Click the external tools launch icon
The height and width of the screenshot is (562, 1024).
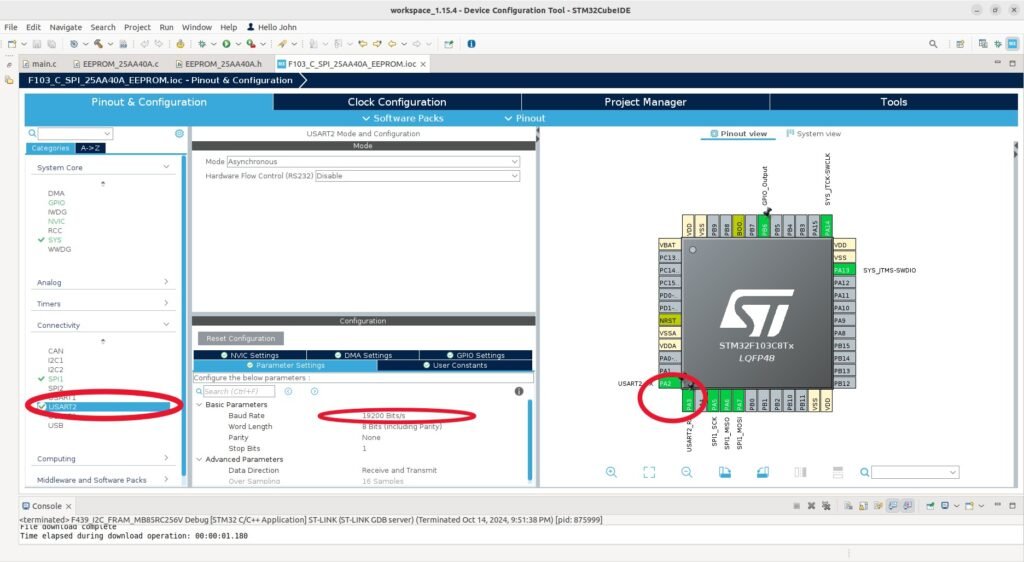pyautogui.click(x=251, y=44)
